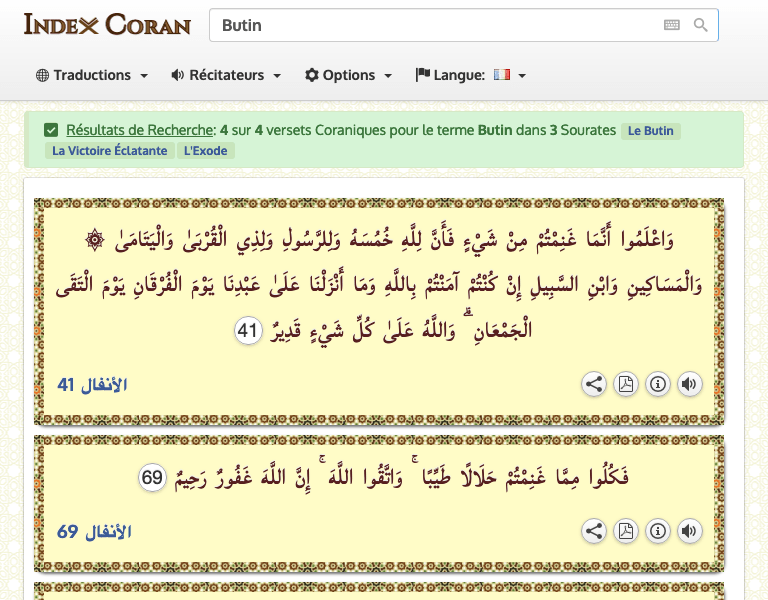This screenshot has width=768, height=600.
Task: Export verse 41 as PDF
Action: click(626, 384)
